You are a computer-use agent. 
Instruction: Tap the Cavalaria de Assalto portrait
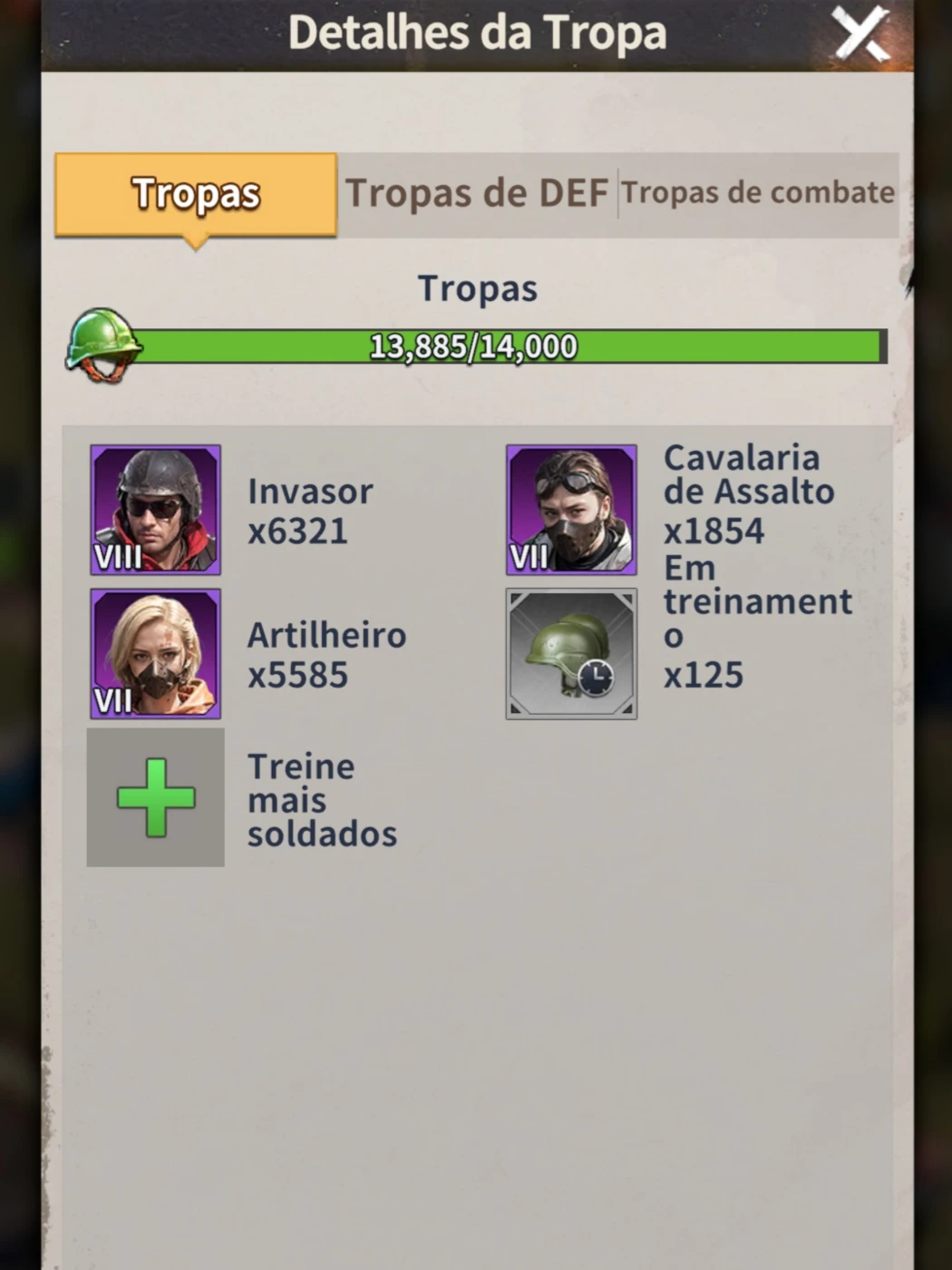point(571,509)
